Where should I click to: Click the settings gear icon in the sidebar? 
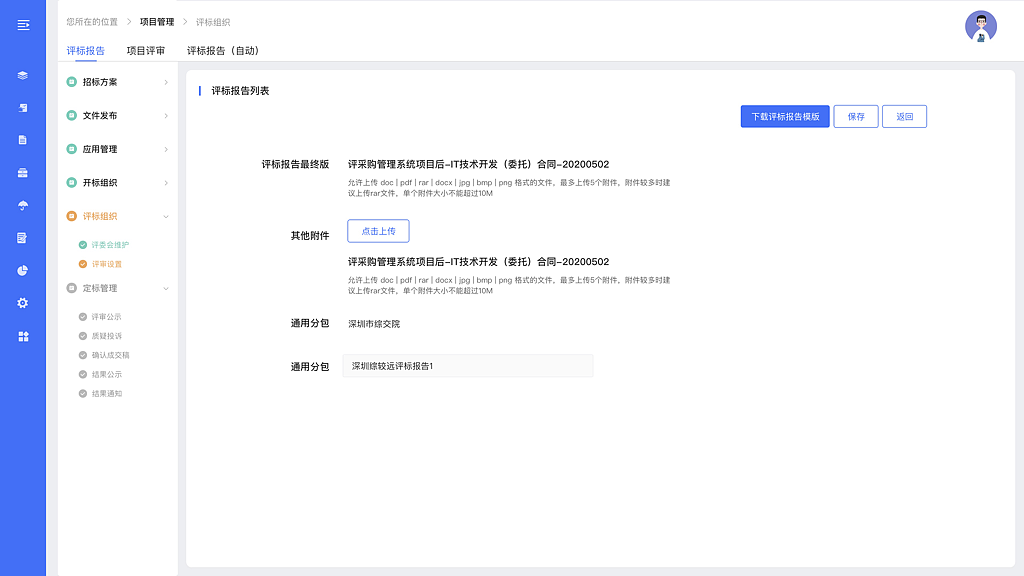pos(22,301)
